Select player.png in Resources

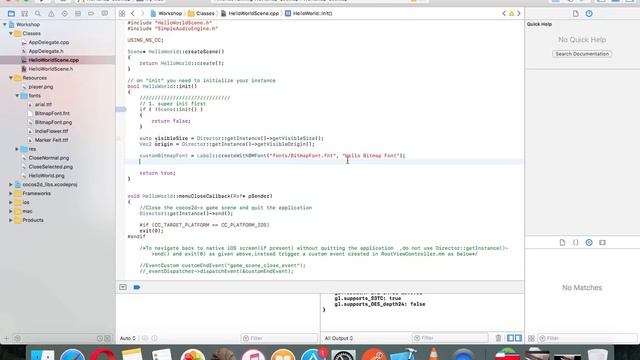(41, 87)
